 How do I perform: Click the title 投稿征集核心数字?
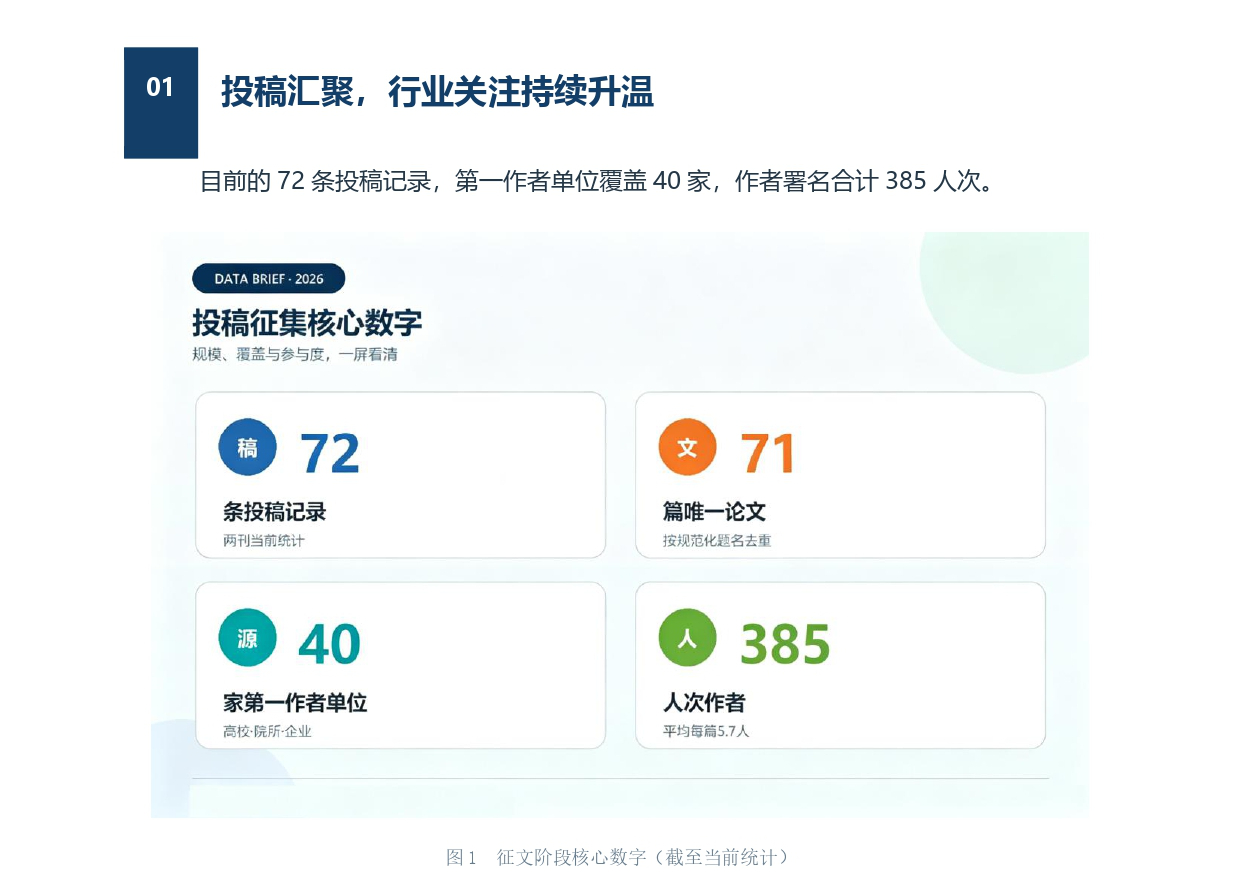307,323
